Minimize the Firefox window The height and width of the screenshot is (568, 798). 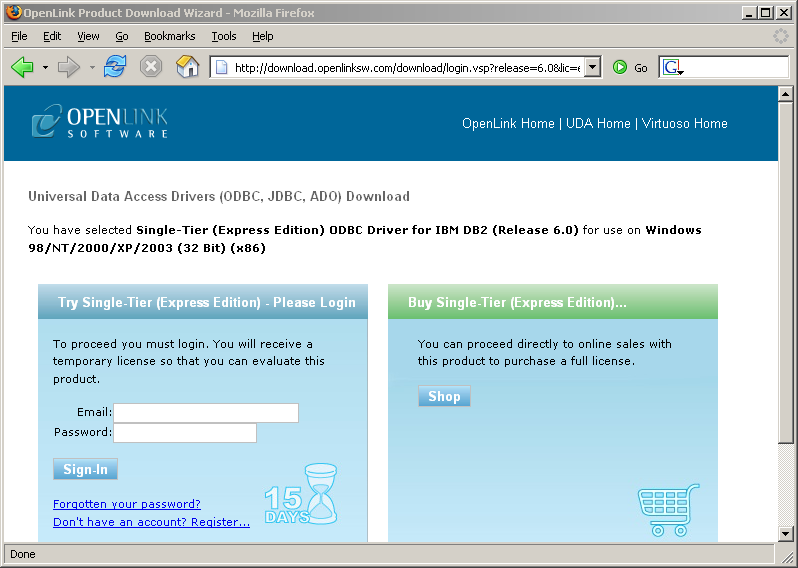click(x=749, y=13)
